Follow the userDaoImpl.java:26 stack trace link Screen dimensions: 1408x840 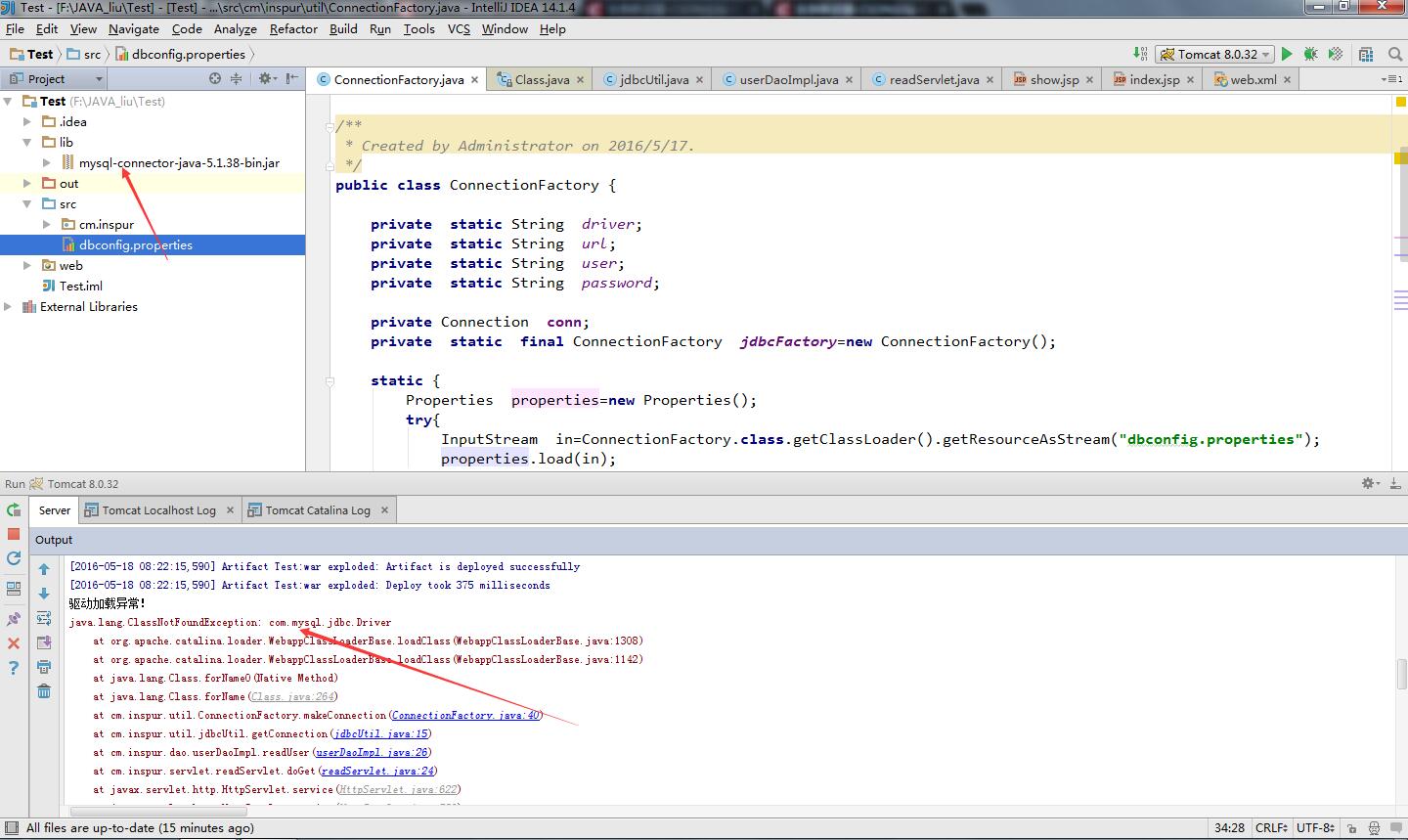(372, 752)
